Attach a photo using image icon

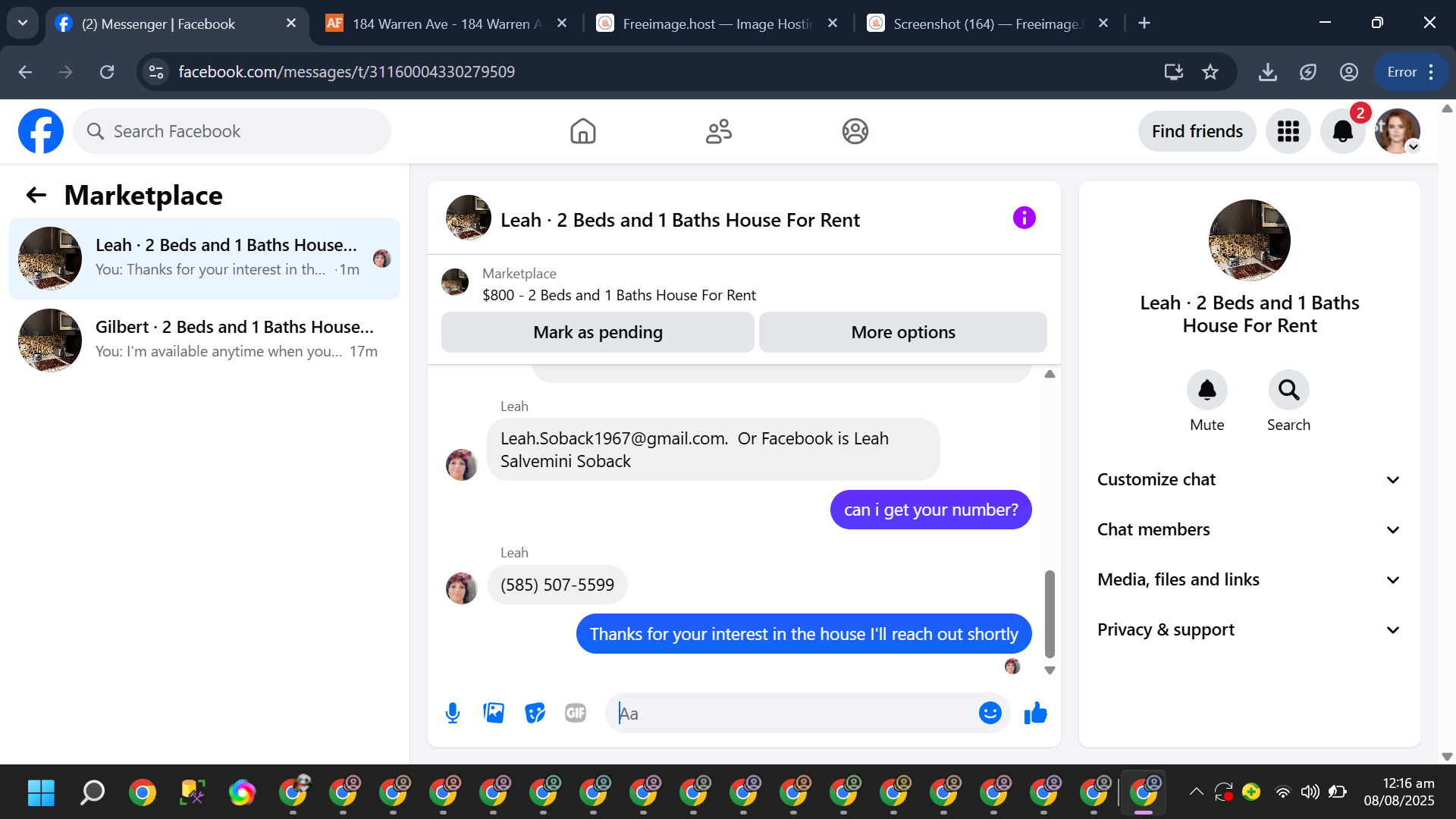494,713
